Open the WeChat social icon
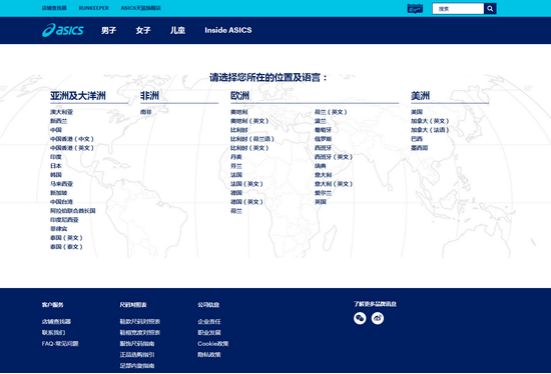Viewport: 551px width, 374px height. (360, 318)
